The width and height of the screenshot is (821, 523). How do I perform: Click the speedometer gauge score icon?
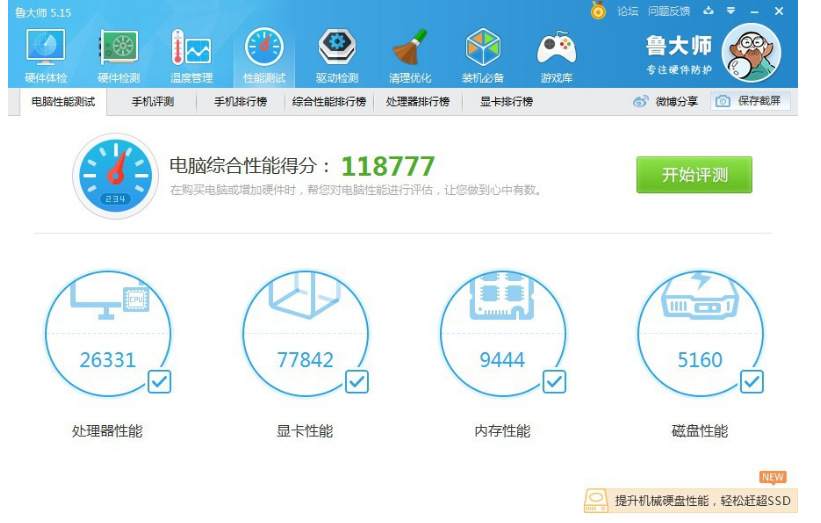click(115, 176)
